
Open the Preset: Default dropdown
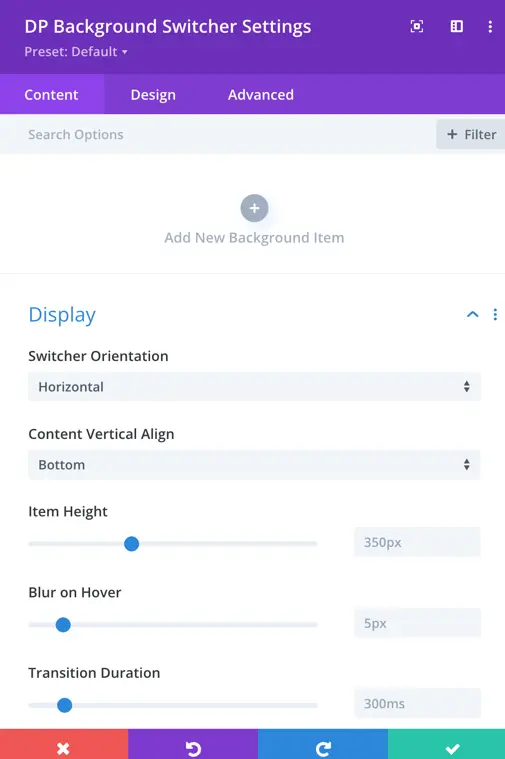tap(76, 52)
